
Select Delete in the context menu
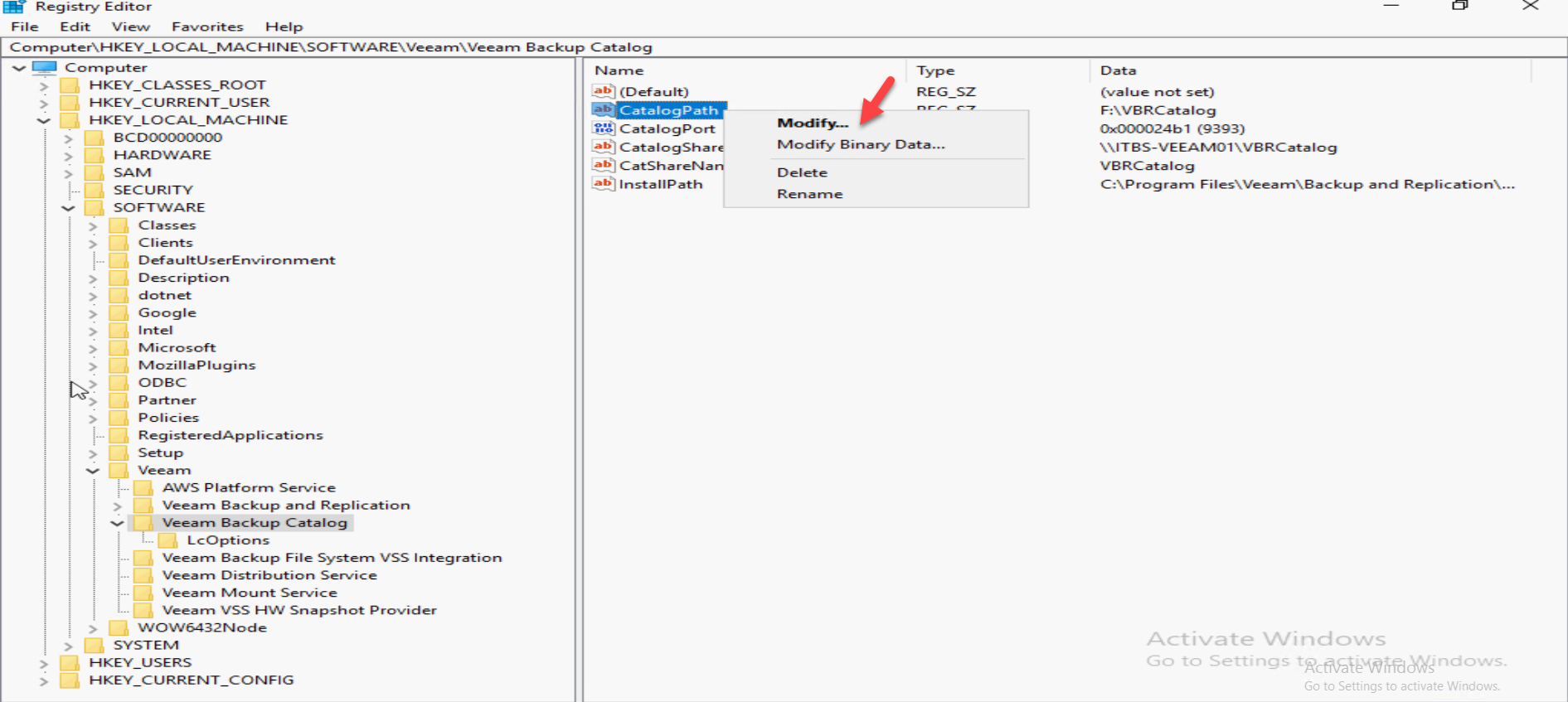click(802, 172)
